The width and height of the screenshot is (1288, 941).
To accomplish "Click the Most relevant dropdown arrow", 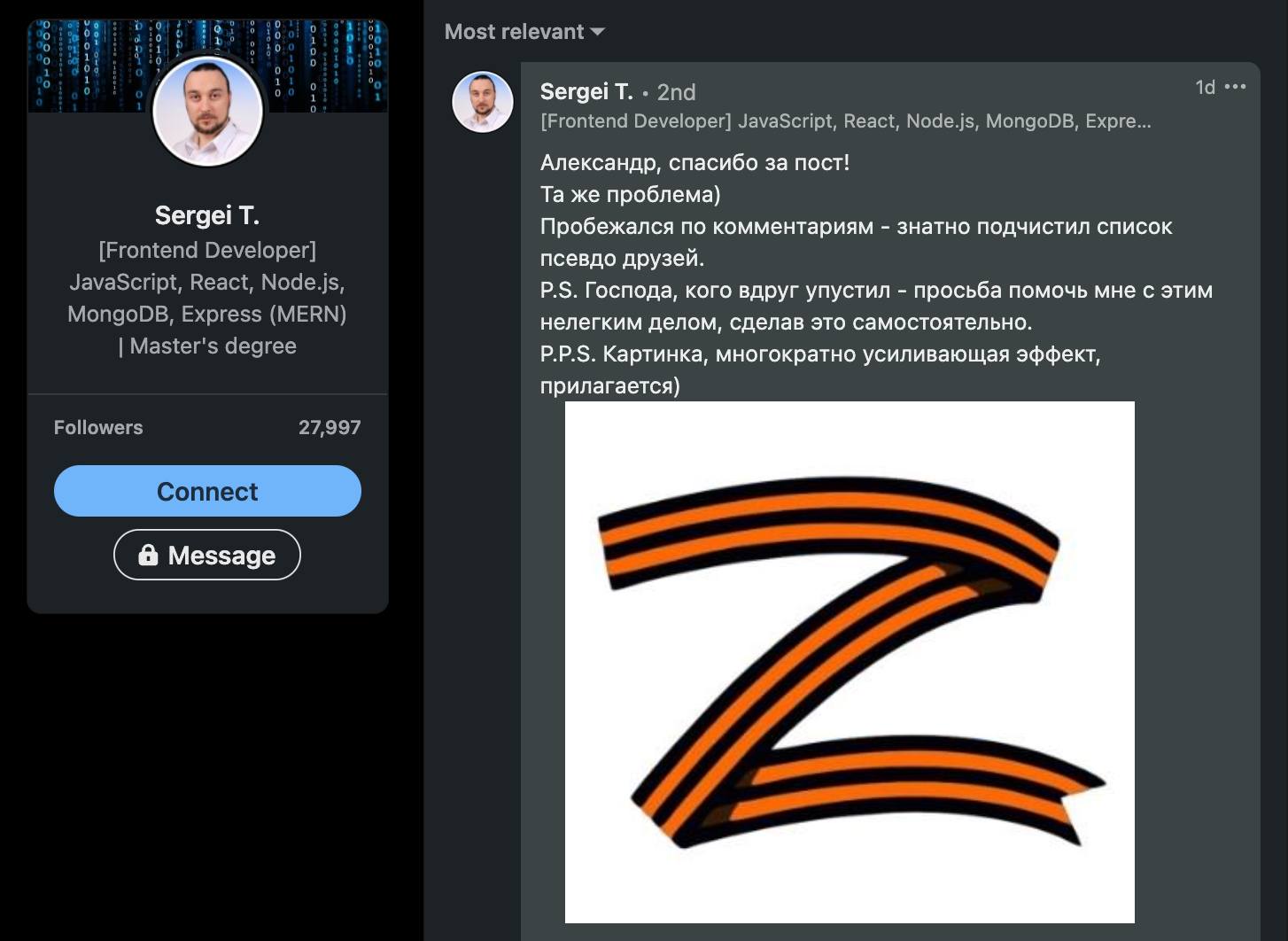I will click(598, 32).
